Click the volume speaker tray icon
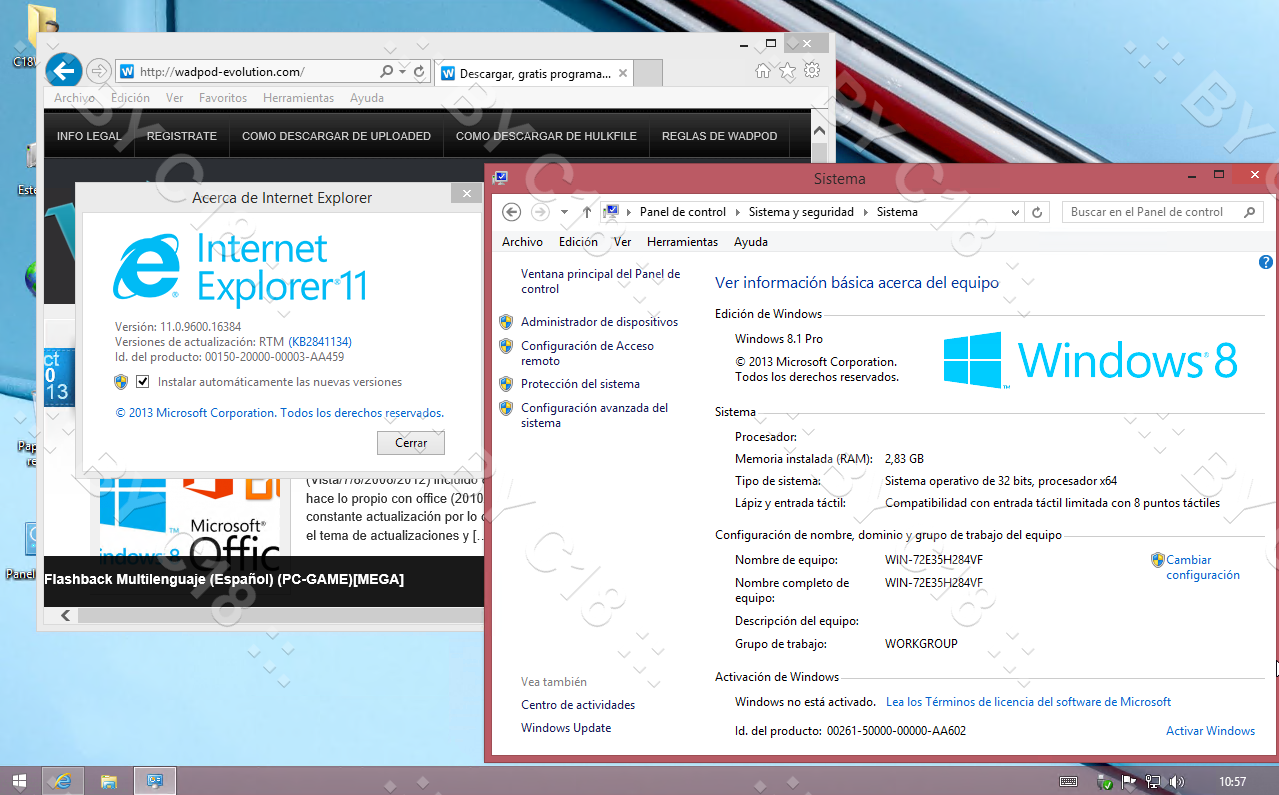1279x795 pixels. coord(1177,781)
